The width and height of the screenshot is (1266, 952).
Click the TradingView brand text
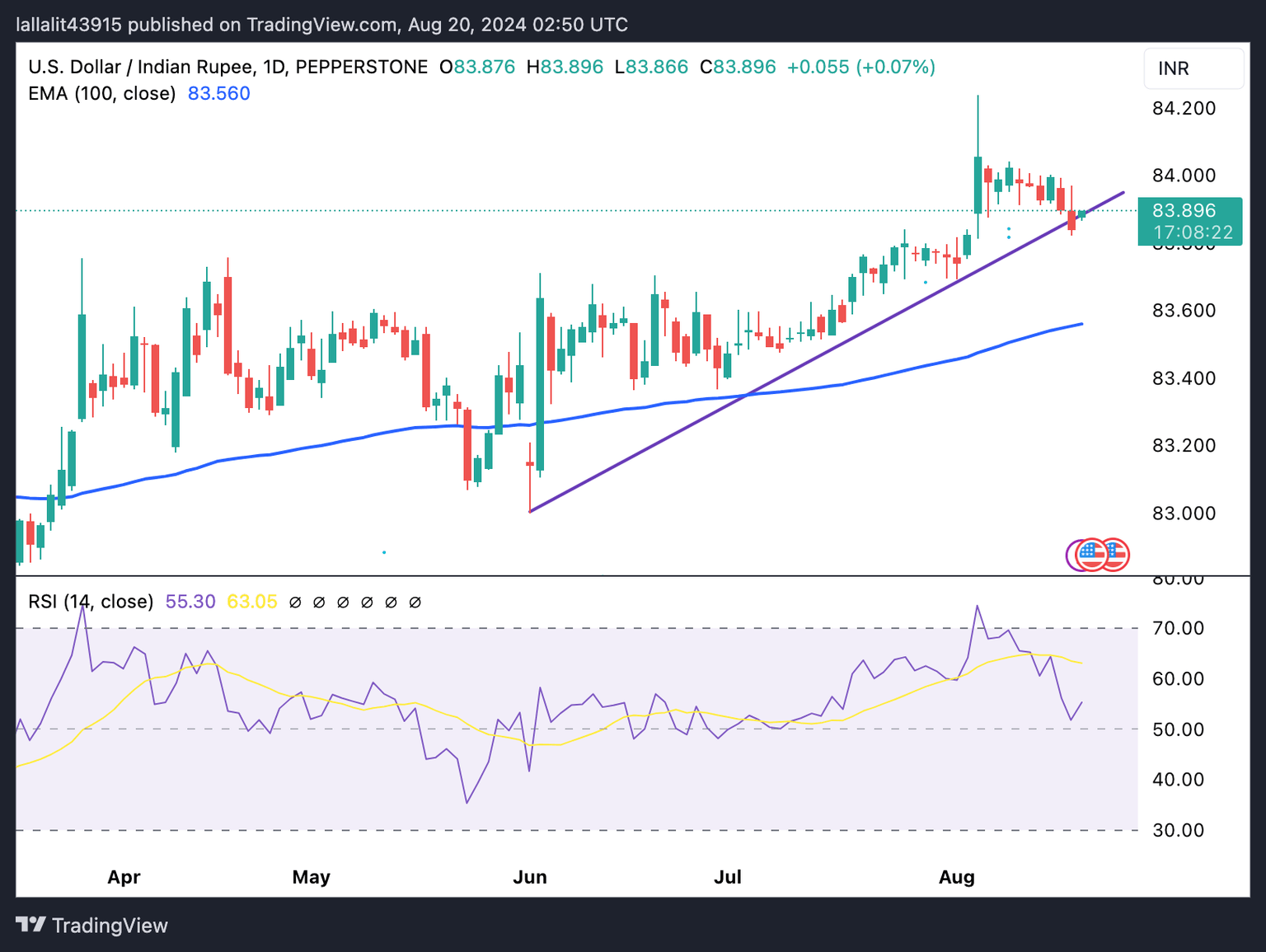tap(110, 926)
